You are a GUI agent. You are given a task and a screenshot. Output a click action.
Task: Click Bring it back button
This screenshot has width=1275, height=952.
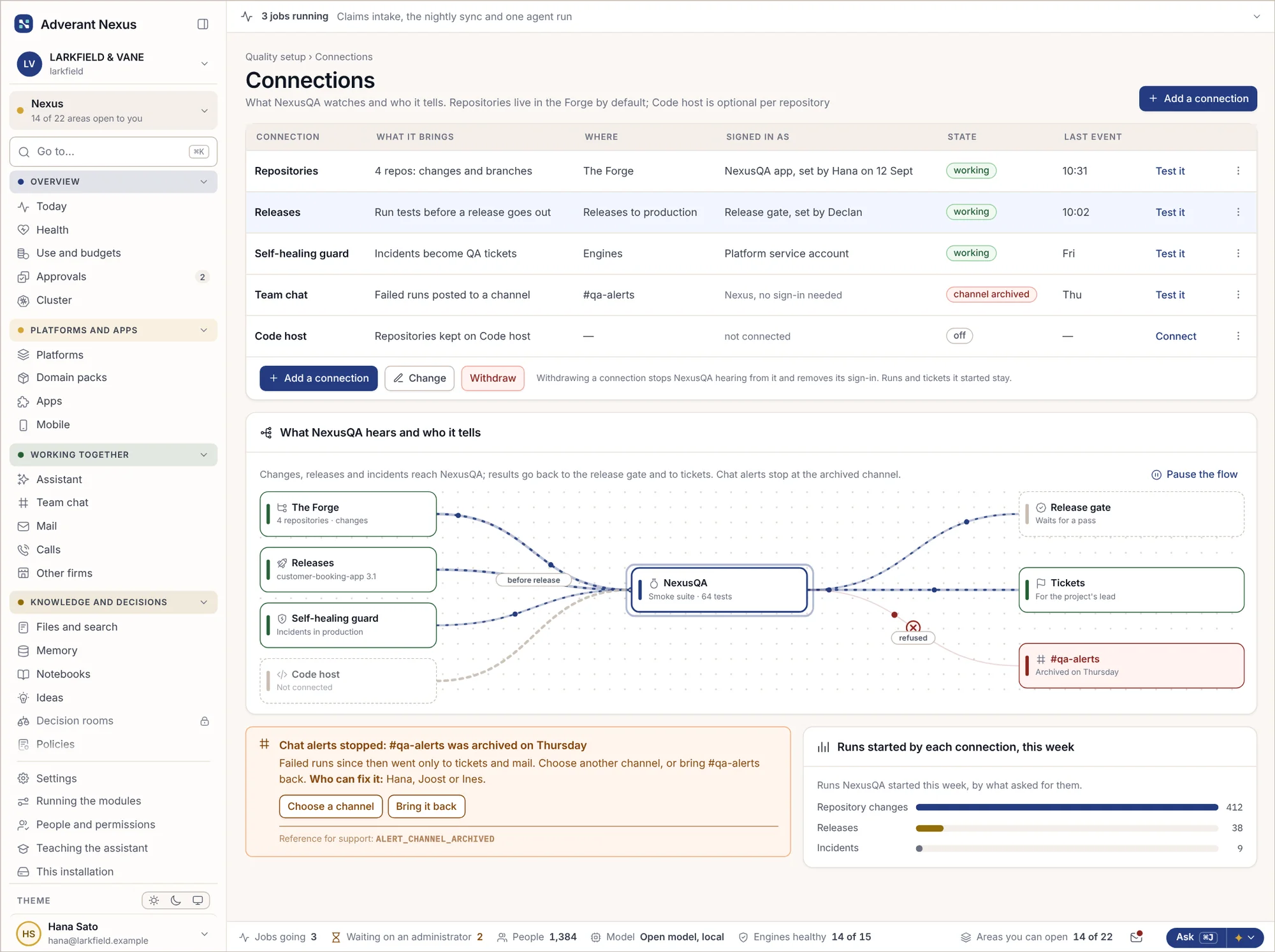coord(426,807)
